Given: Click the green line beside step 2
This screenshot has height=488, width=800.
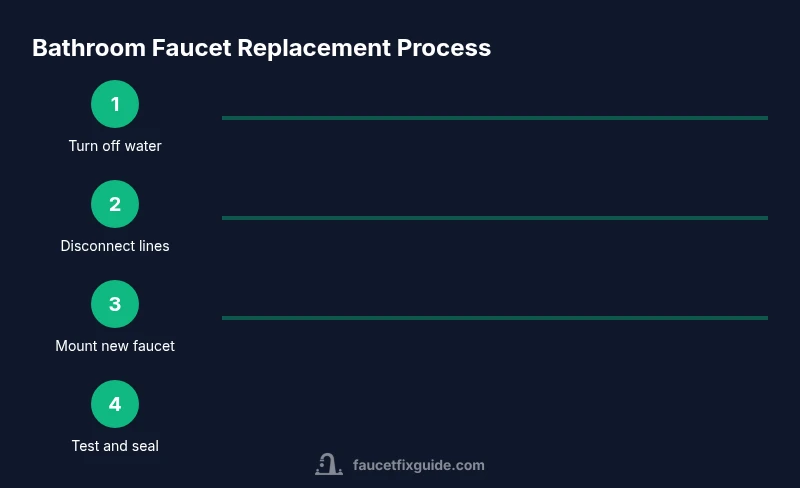Looking at the screenshot, I should pyautogui.click(x=494, y=218).
